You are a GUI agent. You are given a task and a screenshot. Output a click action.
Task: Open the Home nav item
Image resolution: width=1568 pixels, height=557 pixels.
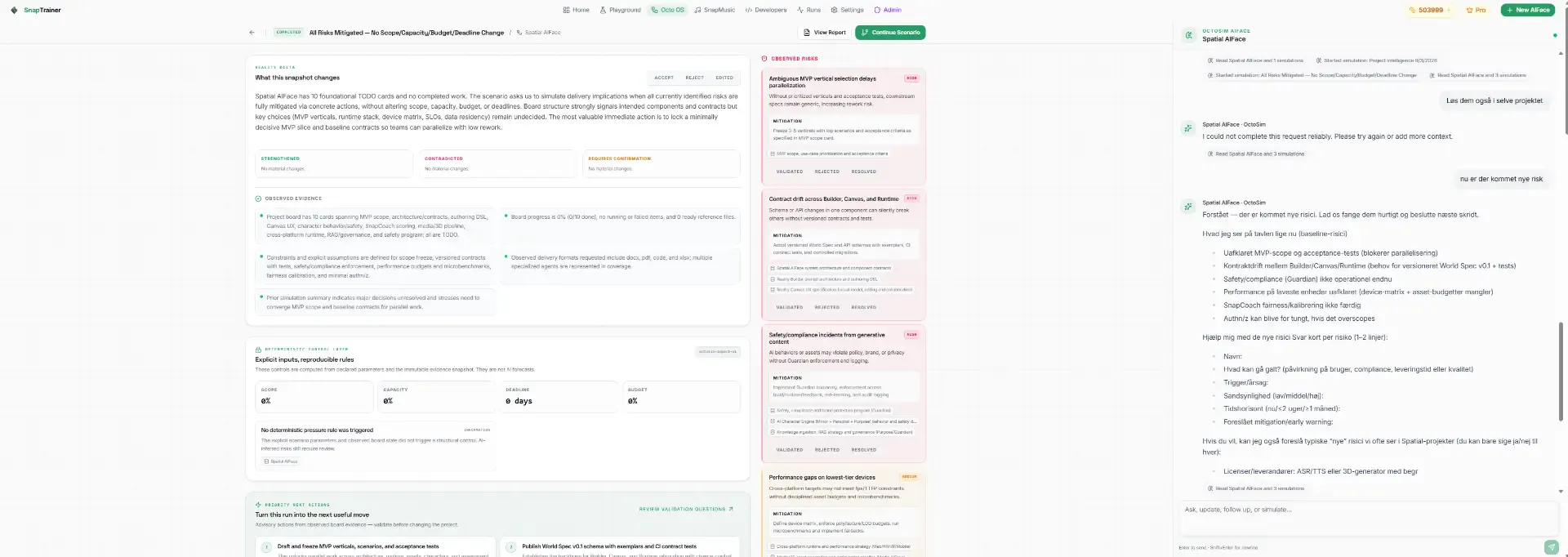(576, 10)
